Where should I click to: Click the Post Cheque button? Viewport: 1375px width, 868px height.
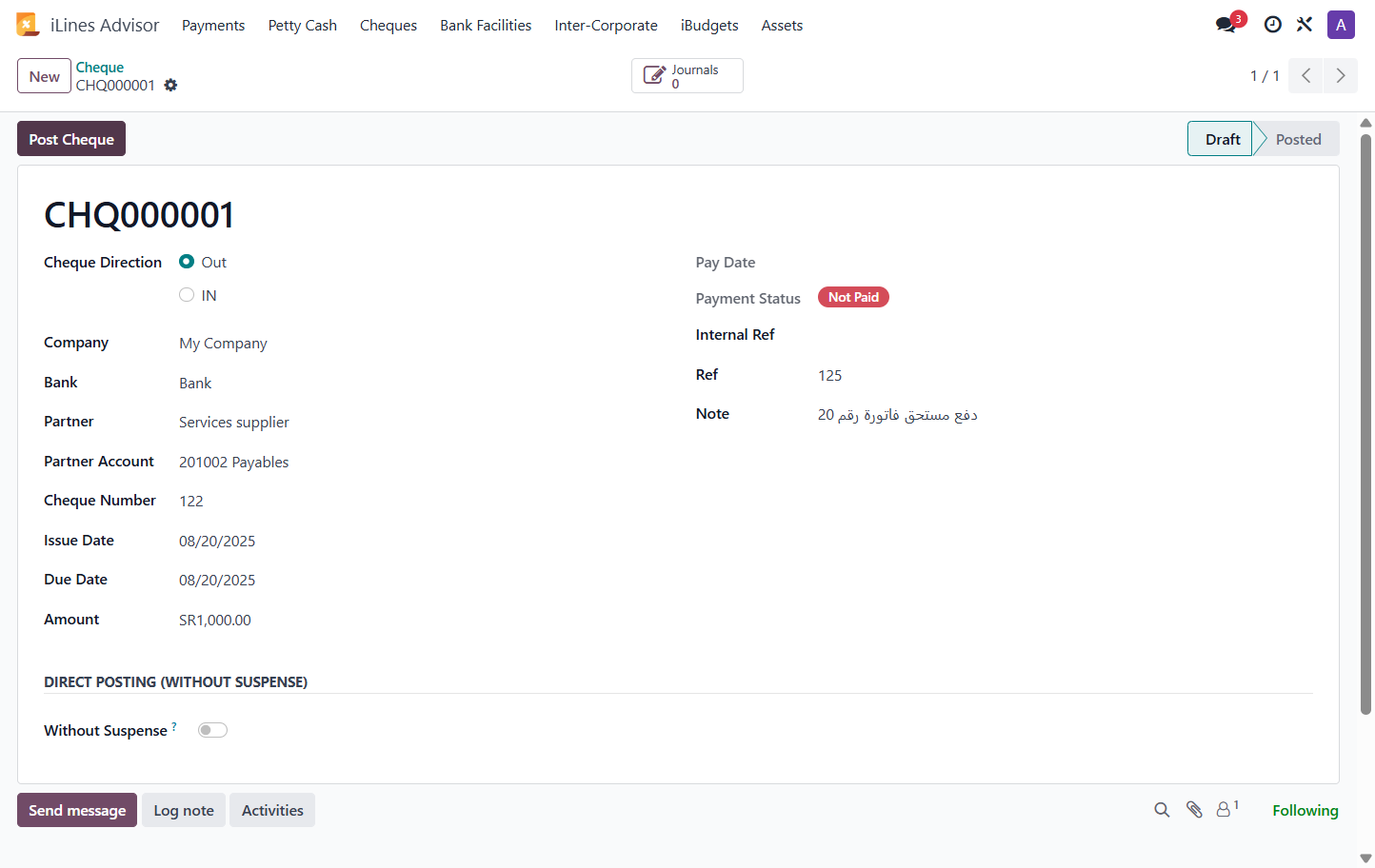(x=71, y=139)
